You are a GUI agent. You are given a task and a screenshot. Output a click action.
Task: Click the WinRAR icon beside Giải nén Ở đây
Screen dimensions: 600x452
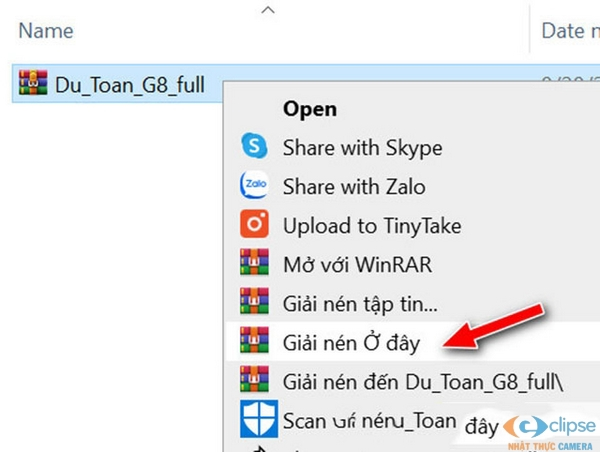pos(255,341)
